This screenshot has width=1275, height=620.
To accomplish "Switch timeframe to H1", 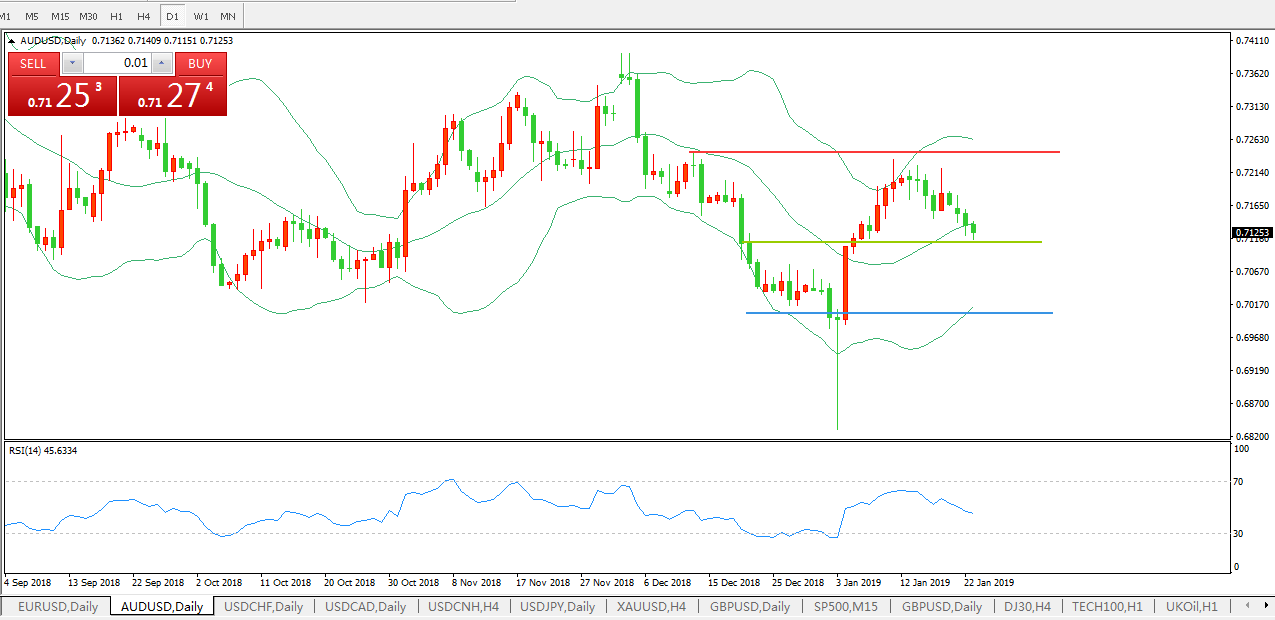I will pyautogui.click(x=117, y=16).
